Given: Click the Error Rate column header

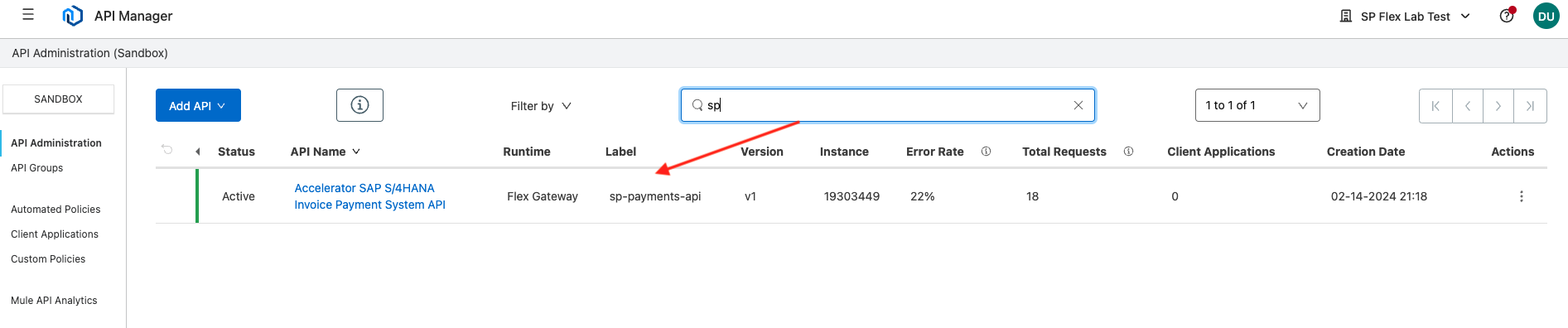Looking at the screenshot, I should pyautogui.click(x=934, y=152).
